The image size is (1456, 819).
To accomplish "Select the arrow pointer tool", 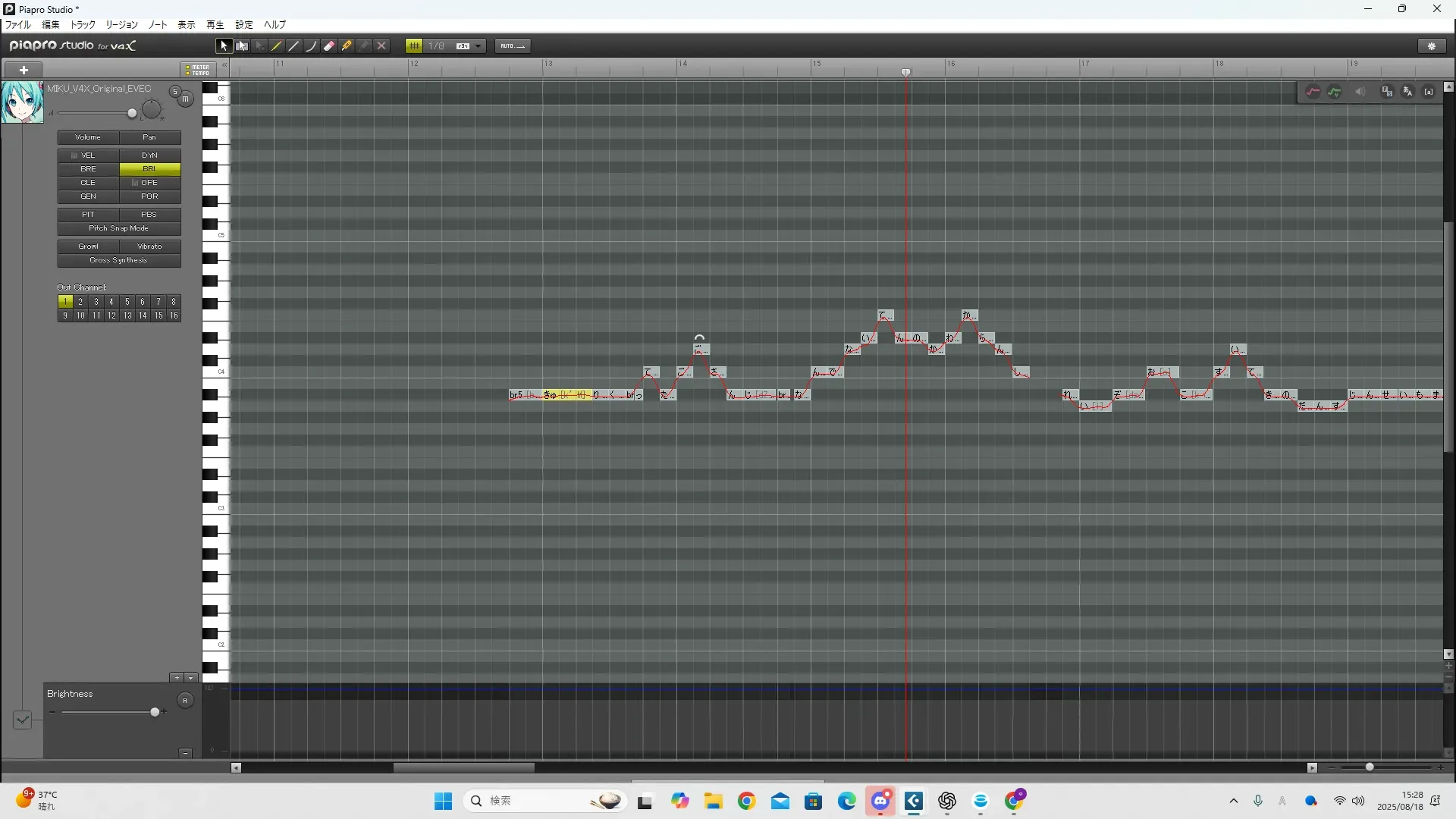I will tap(223, 46).
